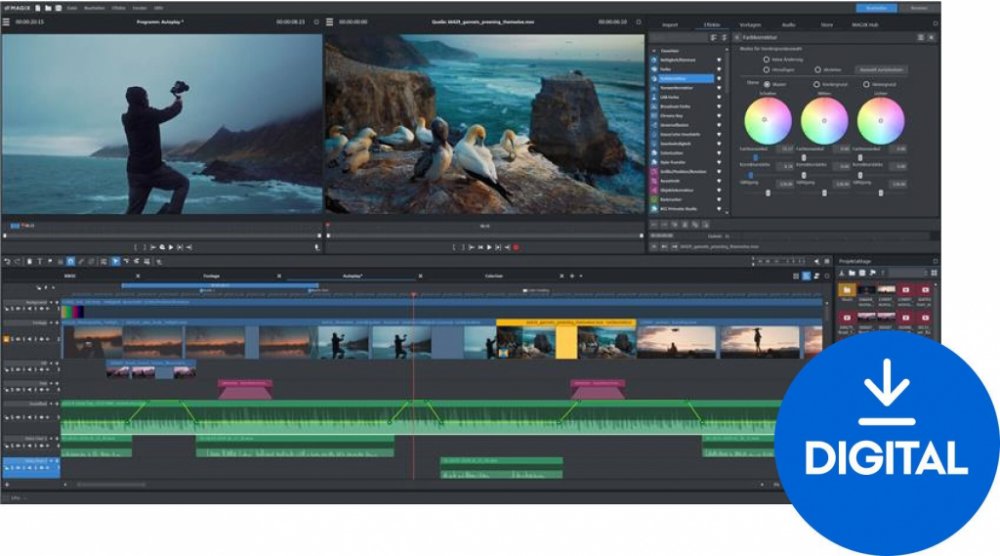Screen dimensions: 1000x556
Task: Click the Schatten color wheel
Action: pos(768,121)
